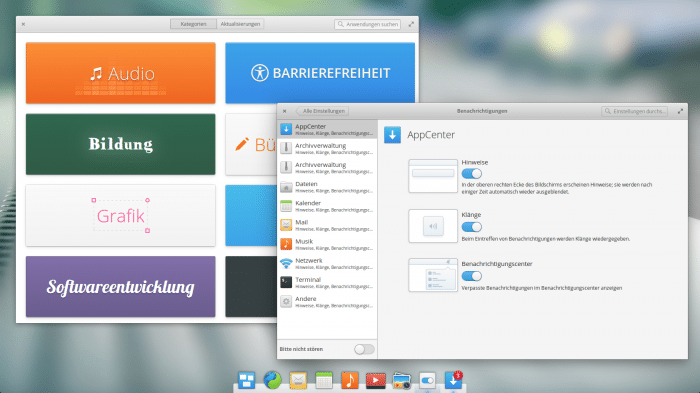Select the AppCenter row in notifications list
The width and height of the screenshot is (700, 393).
327,129
